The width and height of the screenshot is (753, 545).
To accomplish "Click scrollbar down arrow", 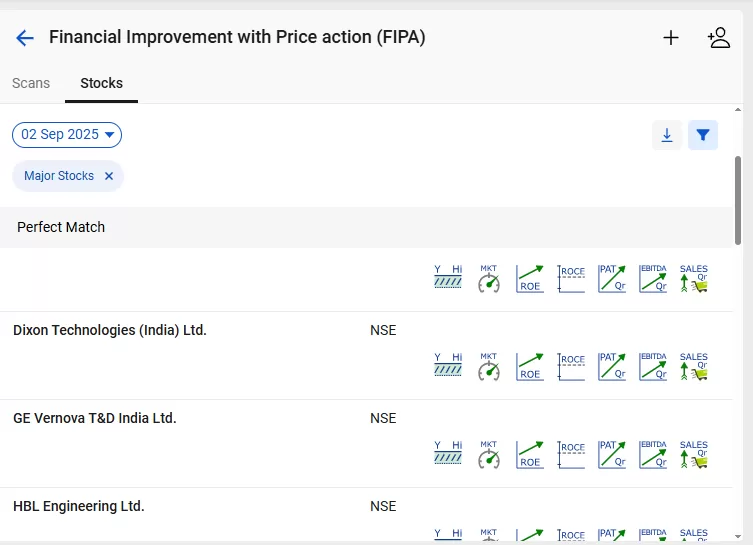I will tap(738, 536).
